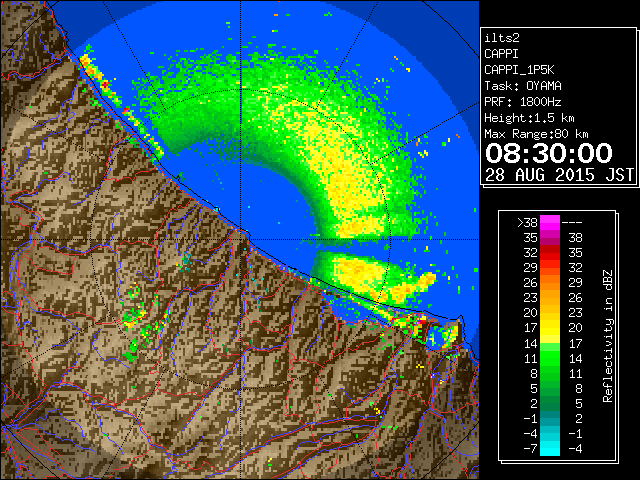Click the Max Range:80 km text
This screenshot has height=480, width=640.
536,134
